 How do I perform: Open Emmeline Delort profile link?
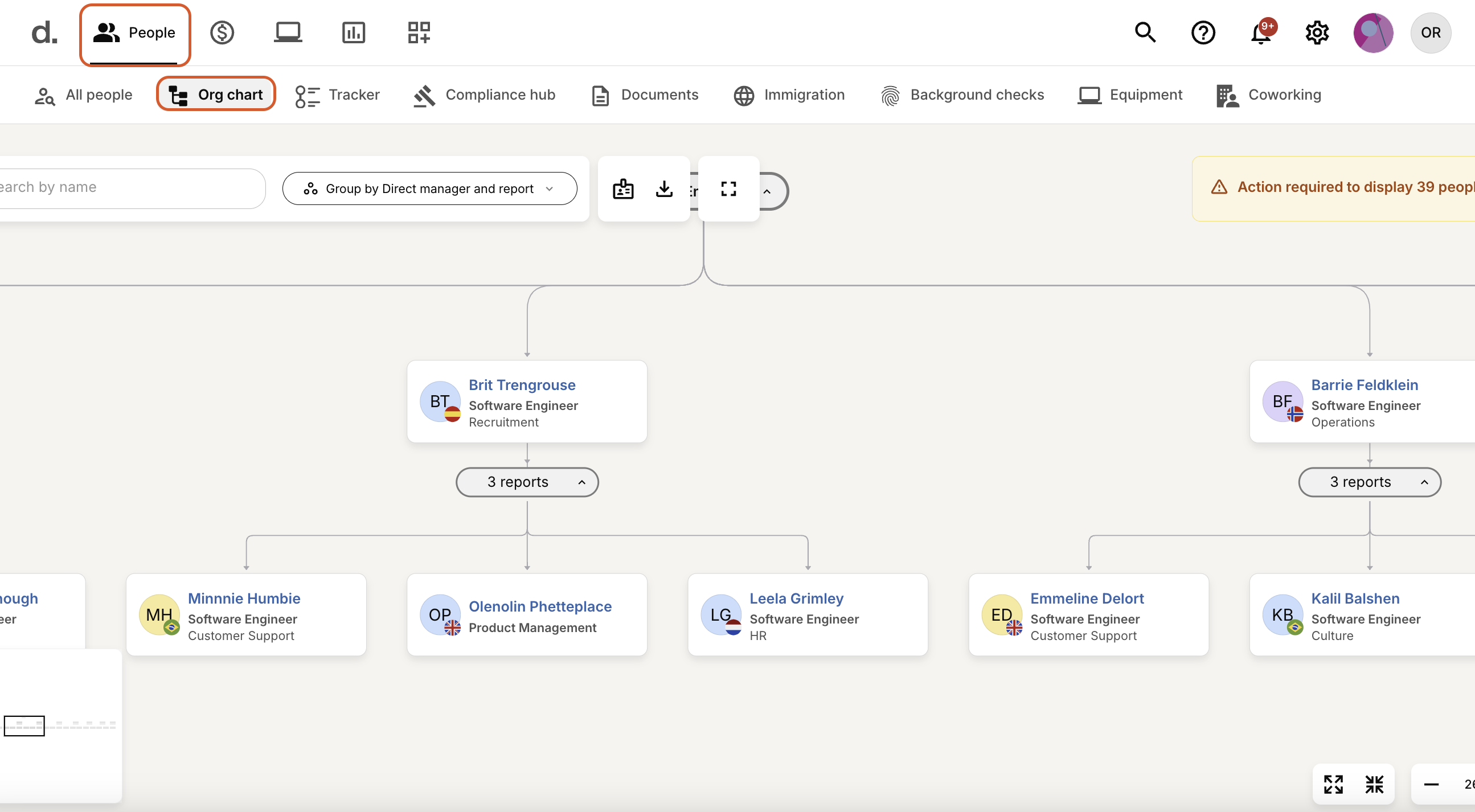(1087, 598)
